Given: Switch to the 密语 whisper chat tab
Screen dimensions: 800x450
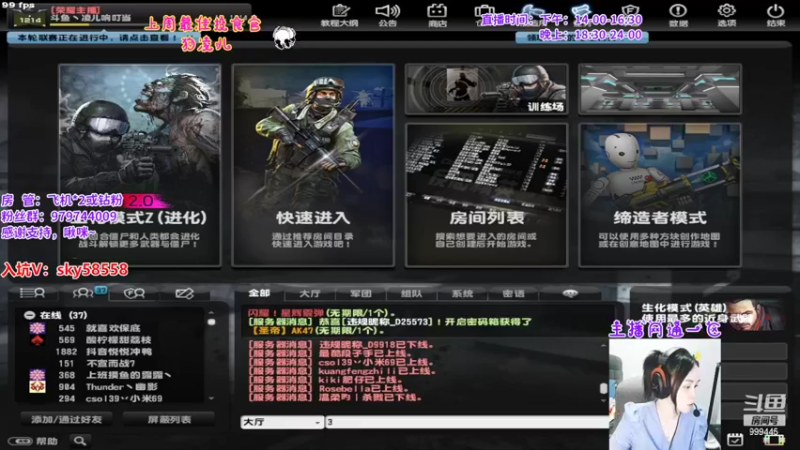Looking at the screenshot, I should [513, 293].
